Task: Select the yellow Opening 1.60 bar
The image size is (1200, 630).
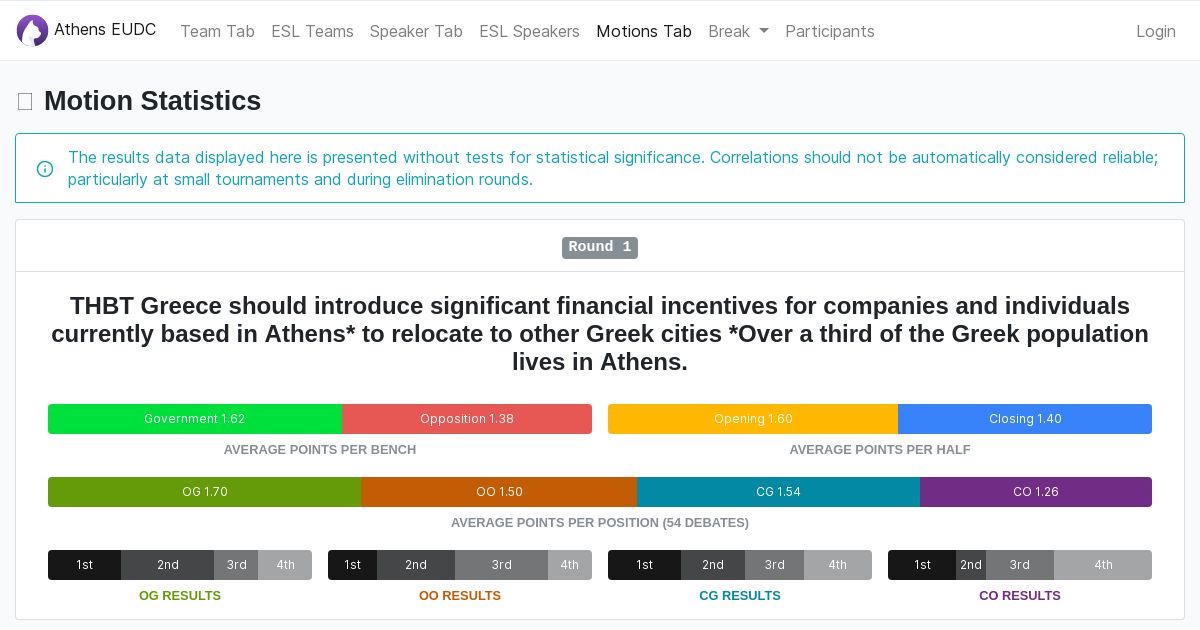Action: pos(753,419)
